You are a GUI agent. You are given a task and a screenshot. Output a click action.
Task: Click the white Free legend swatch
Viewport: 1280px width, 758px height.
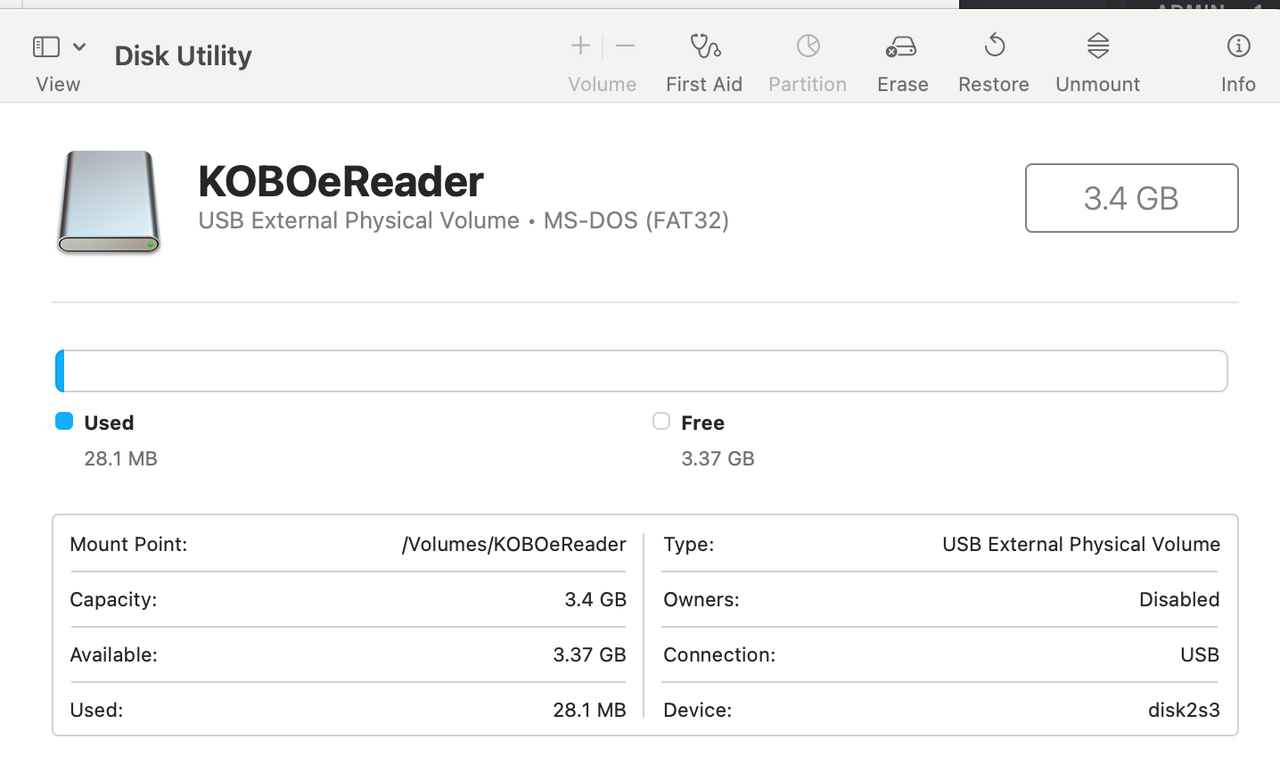(661, 421)
